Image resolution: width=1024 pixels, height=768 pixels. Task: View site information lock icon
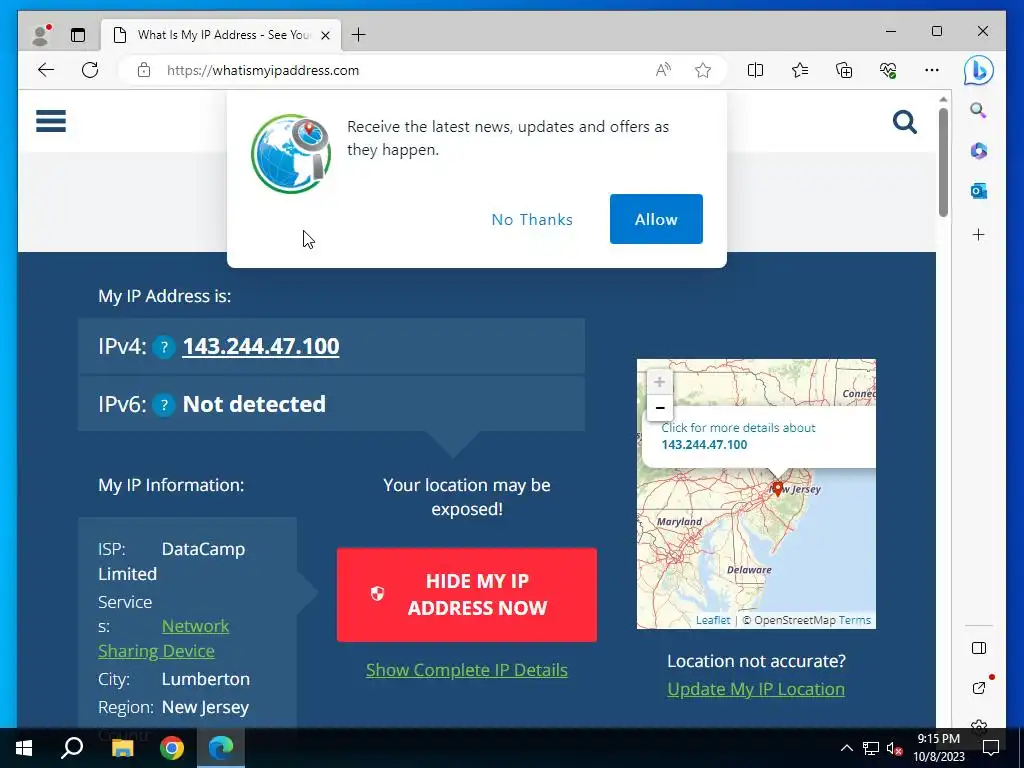144,70
